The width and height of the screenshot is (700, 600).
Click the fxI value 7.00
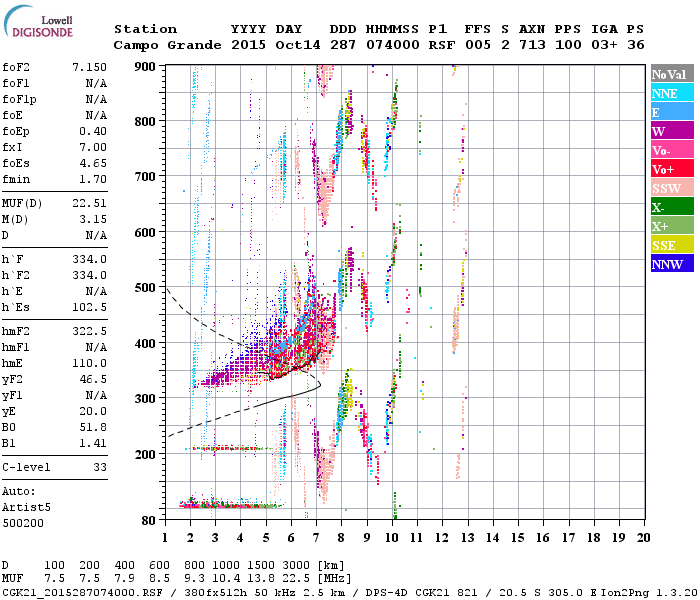pos(93,147)
